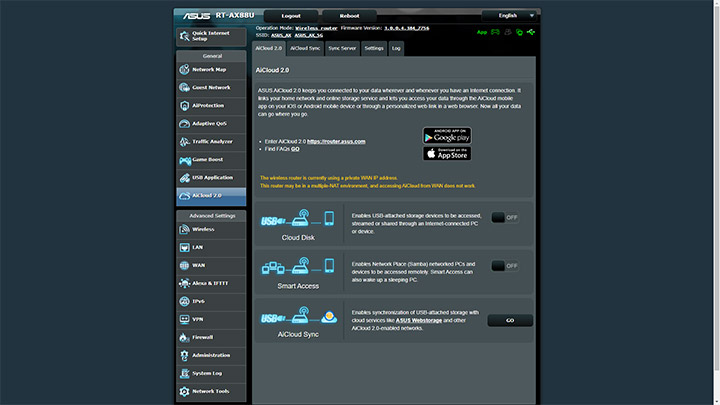
Task: Open WAN settings page
Action: 211,265
